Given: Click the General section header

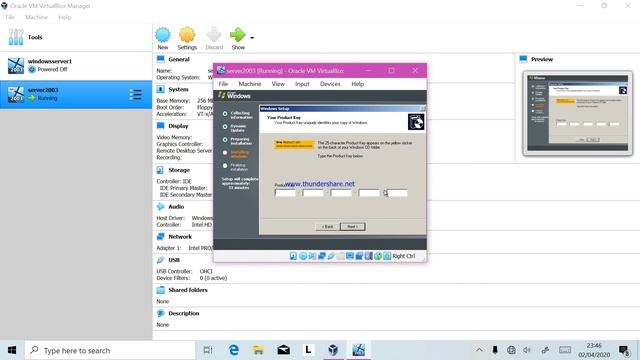Looking at the screenshot, I should pyautogui.click(x=179, y=59).
